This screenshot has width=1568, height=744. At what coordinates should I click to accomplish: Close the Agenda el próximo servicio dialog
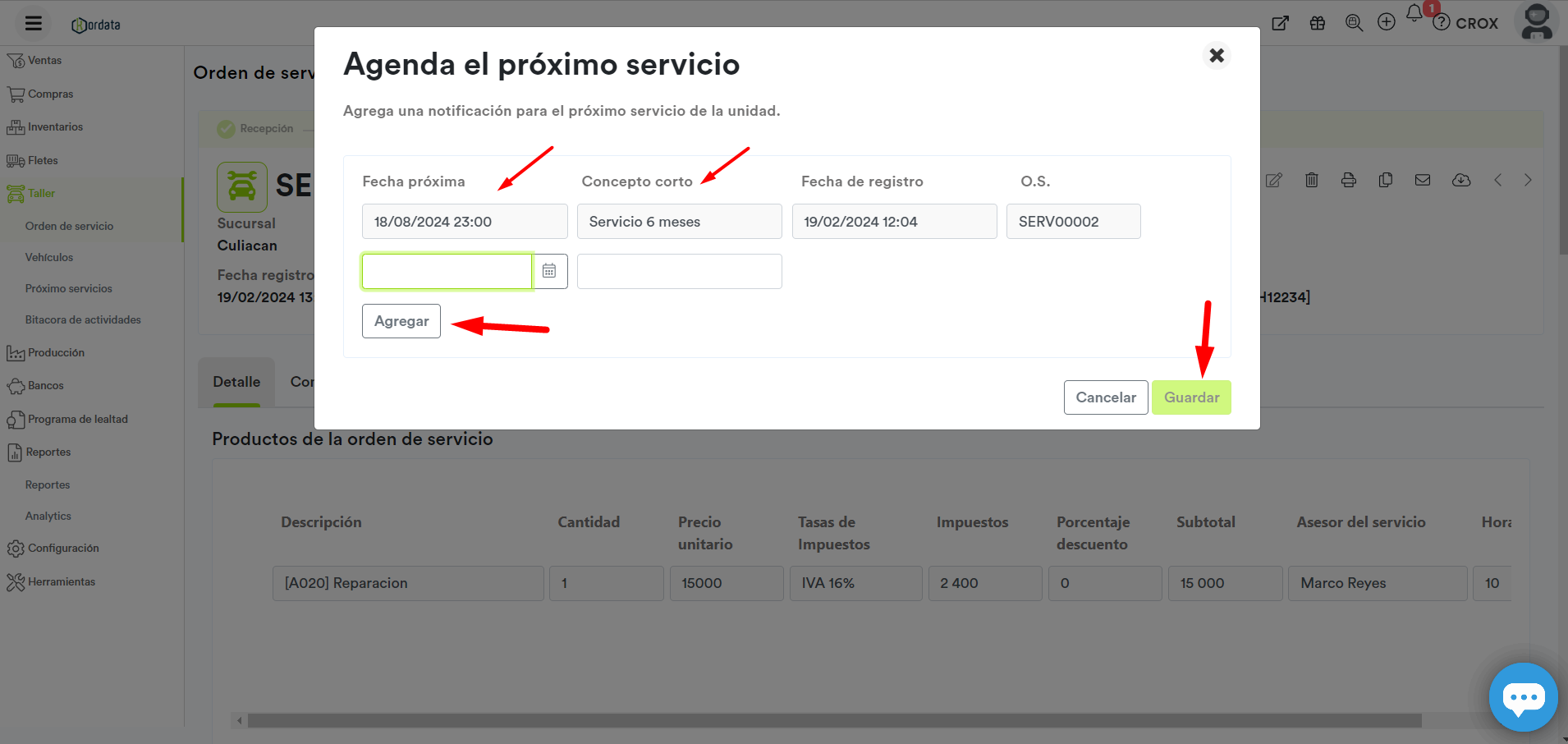1216,55
